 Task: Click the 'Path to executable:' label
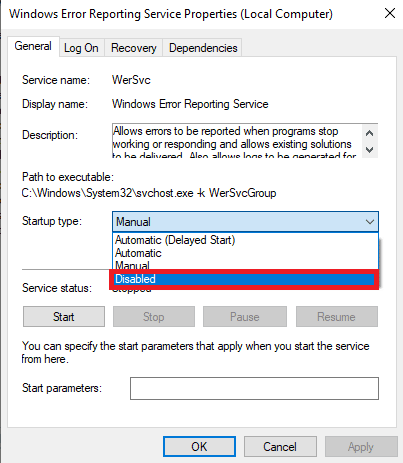coord(68,177)
